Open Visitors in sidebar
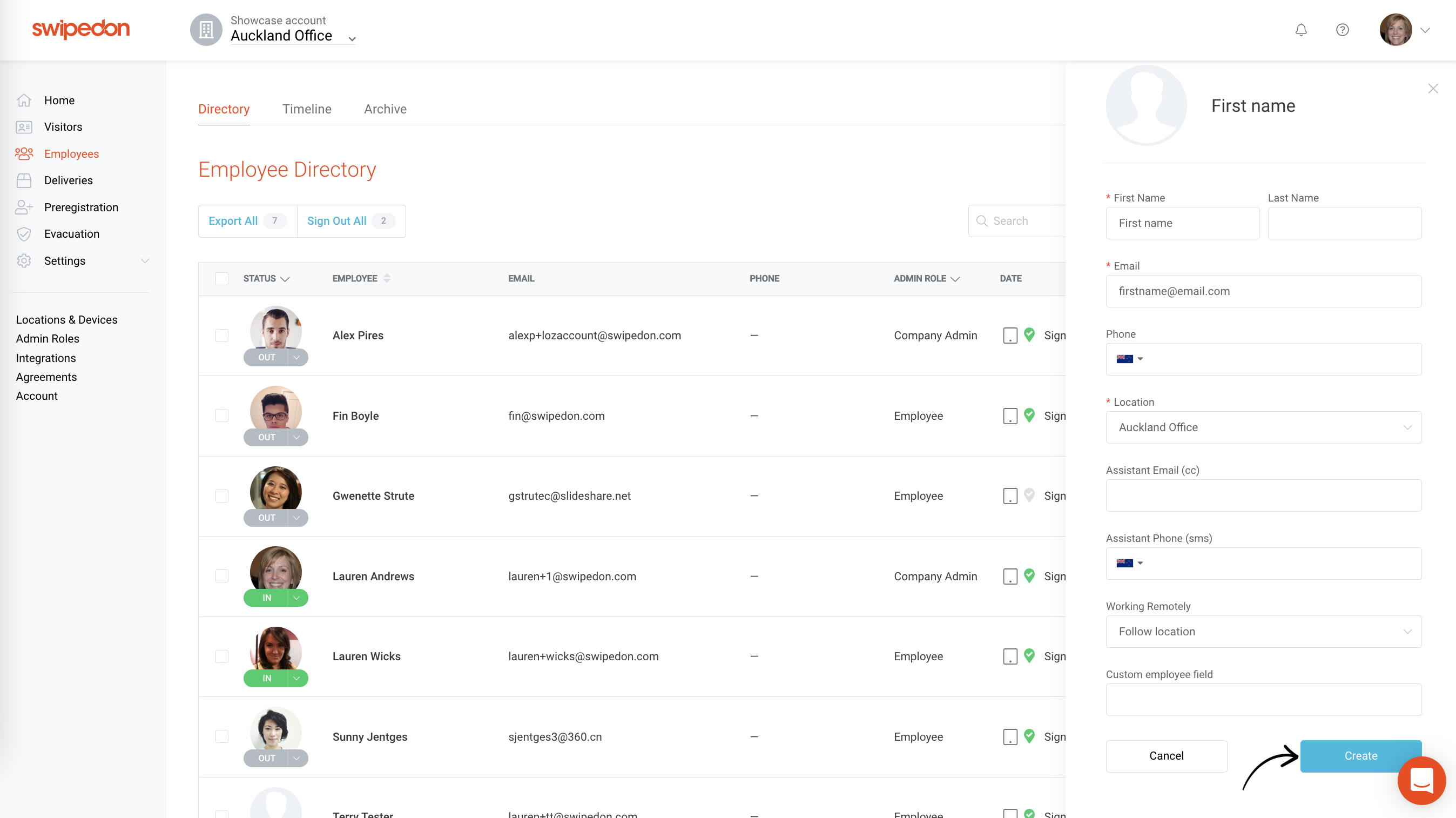This screenshot has height=818, width=1456. tap(63, 126)
